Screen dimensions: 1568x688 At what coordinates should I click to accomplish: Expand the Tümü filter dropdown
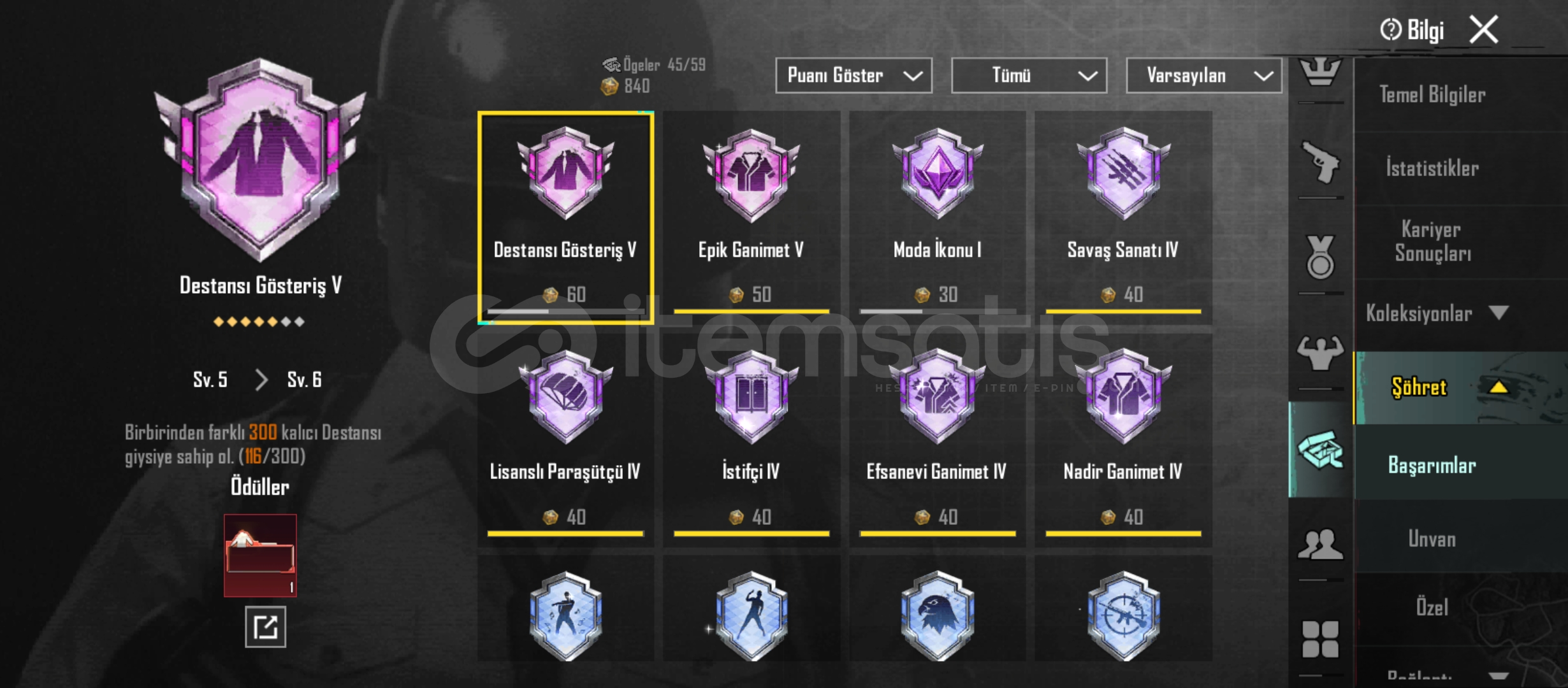(1029, 76)
